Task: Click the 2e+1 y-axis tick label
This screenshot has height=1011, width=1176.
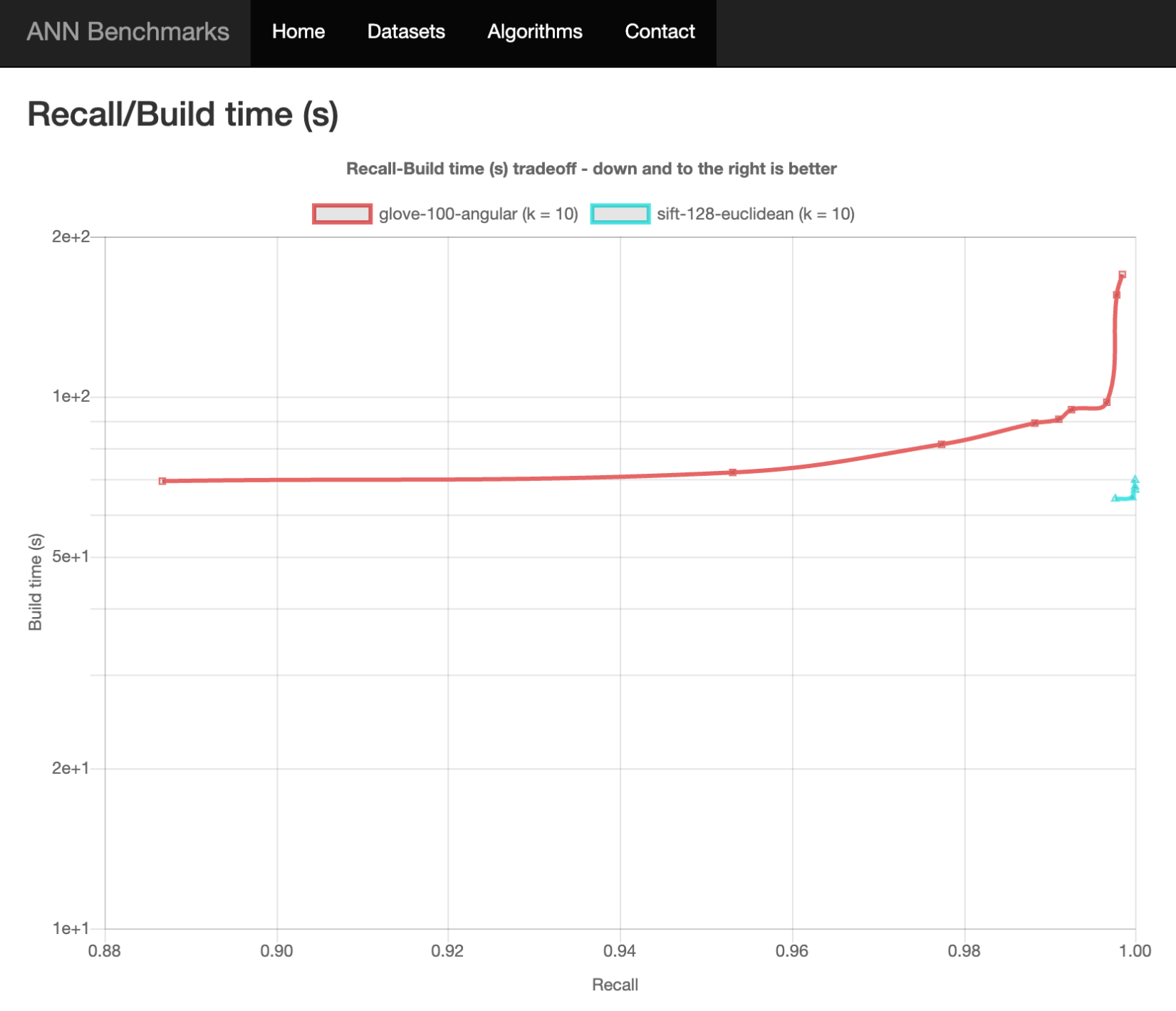Action: (71, 768)
